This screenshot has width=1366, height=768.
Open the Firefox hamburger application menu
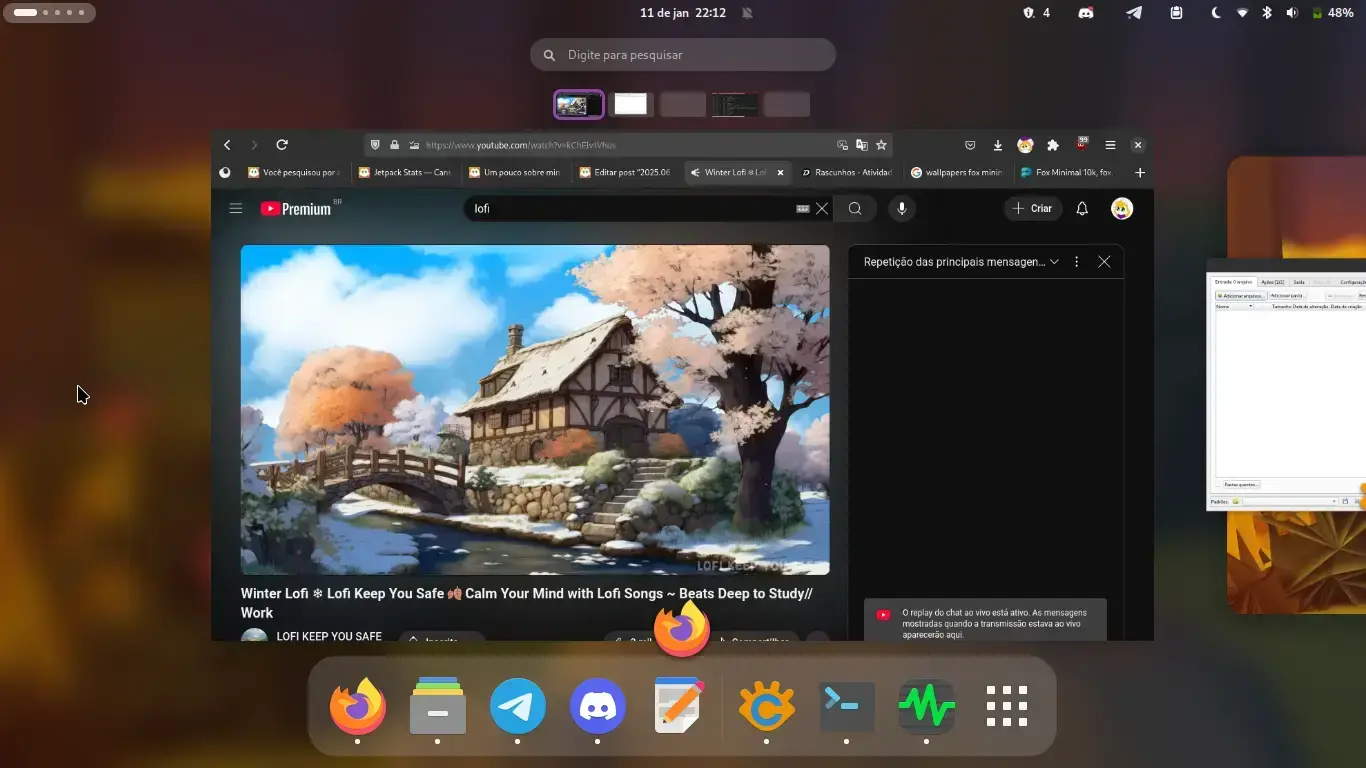(x=1110, y=145)
